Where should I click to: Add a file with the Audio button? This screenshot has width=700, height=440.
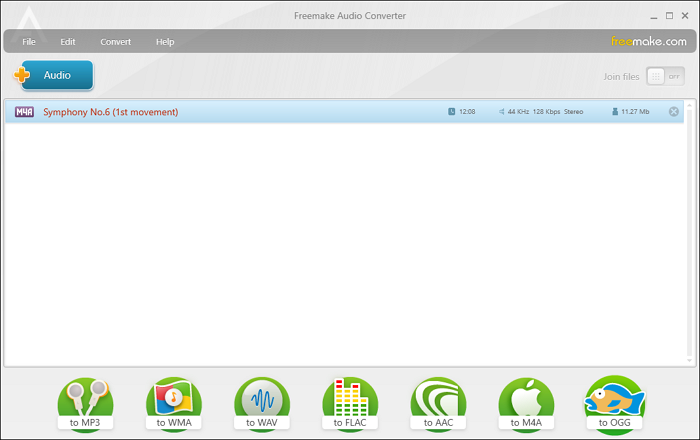pos(54,75)
